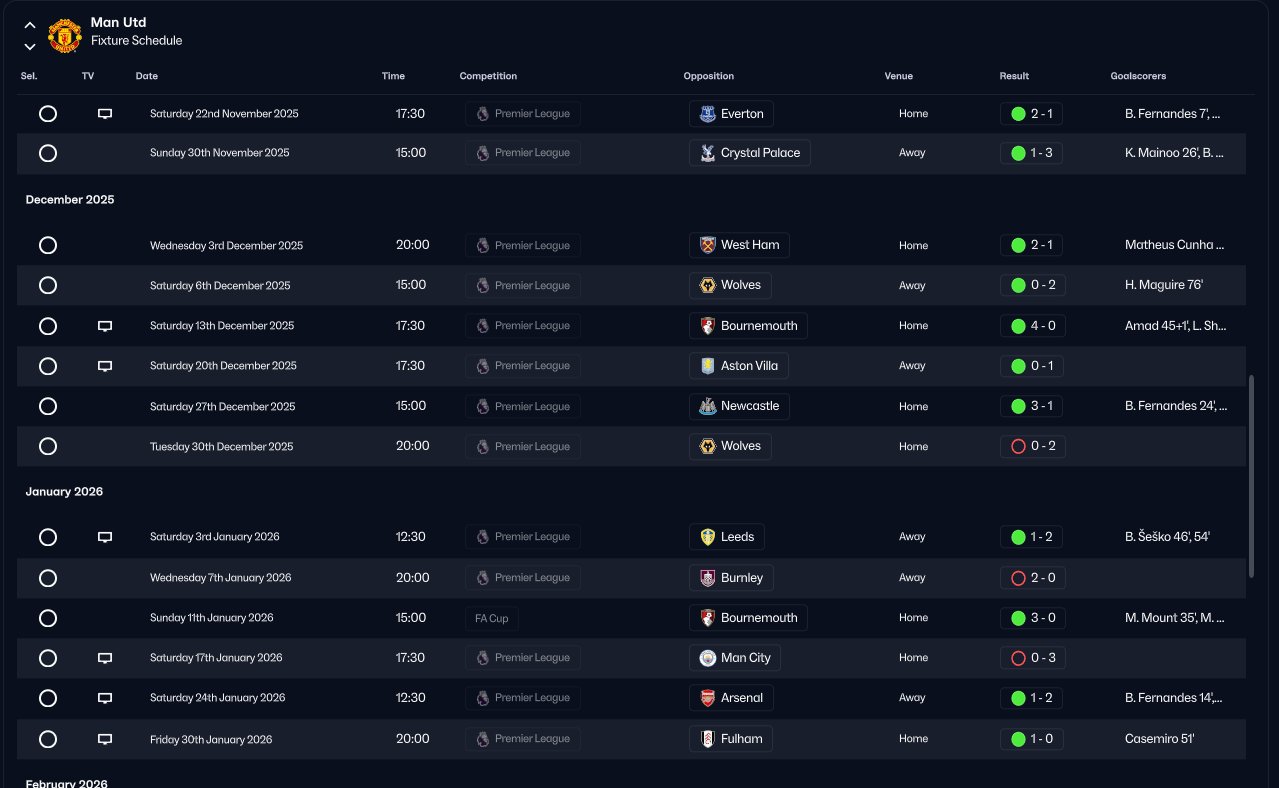Sort by the Opposition column header

709,76
